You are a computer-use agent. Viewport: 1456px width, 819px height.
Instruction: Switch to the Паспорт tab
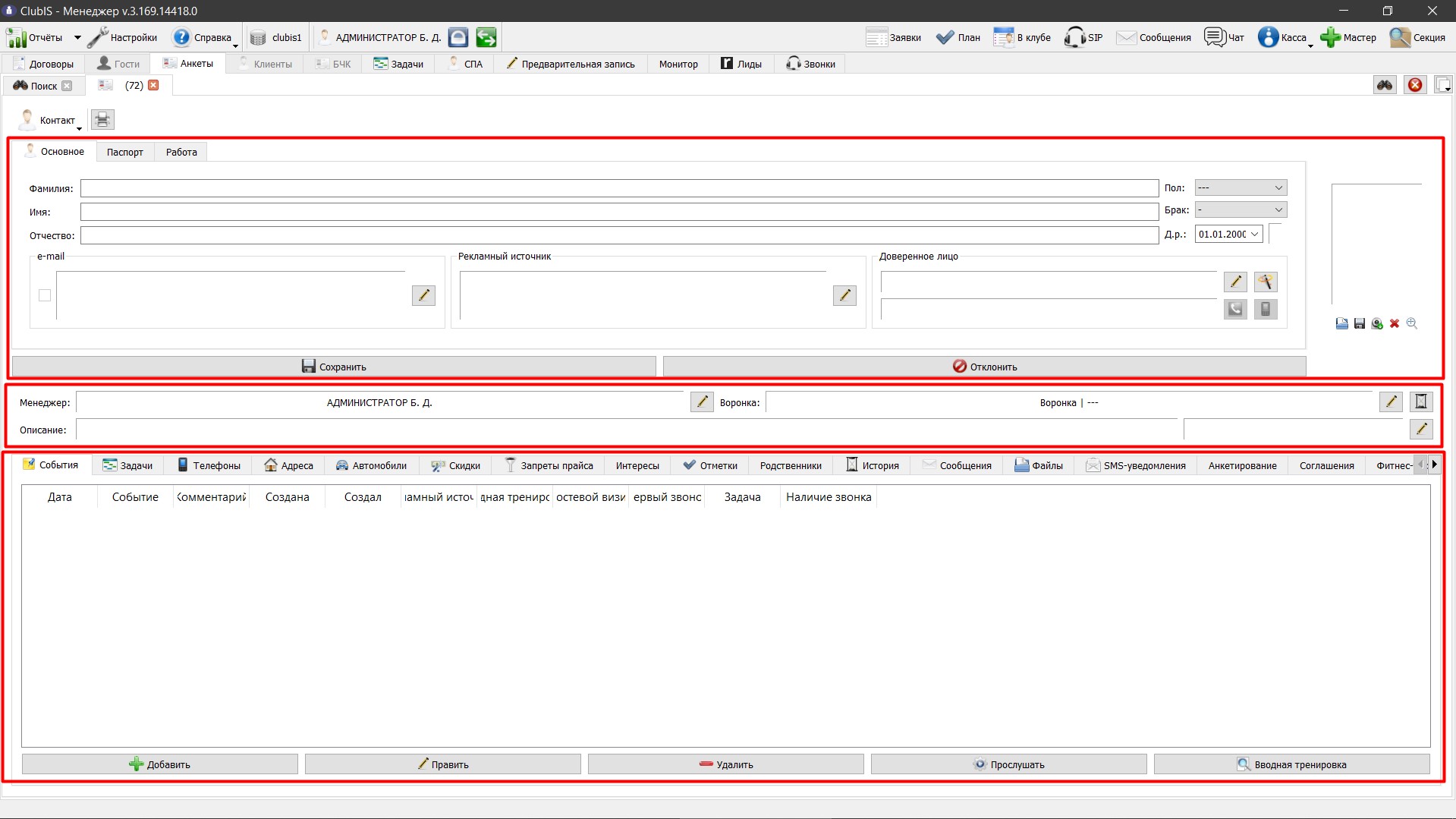(x=125, y=152)
